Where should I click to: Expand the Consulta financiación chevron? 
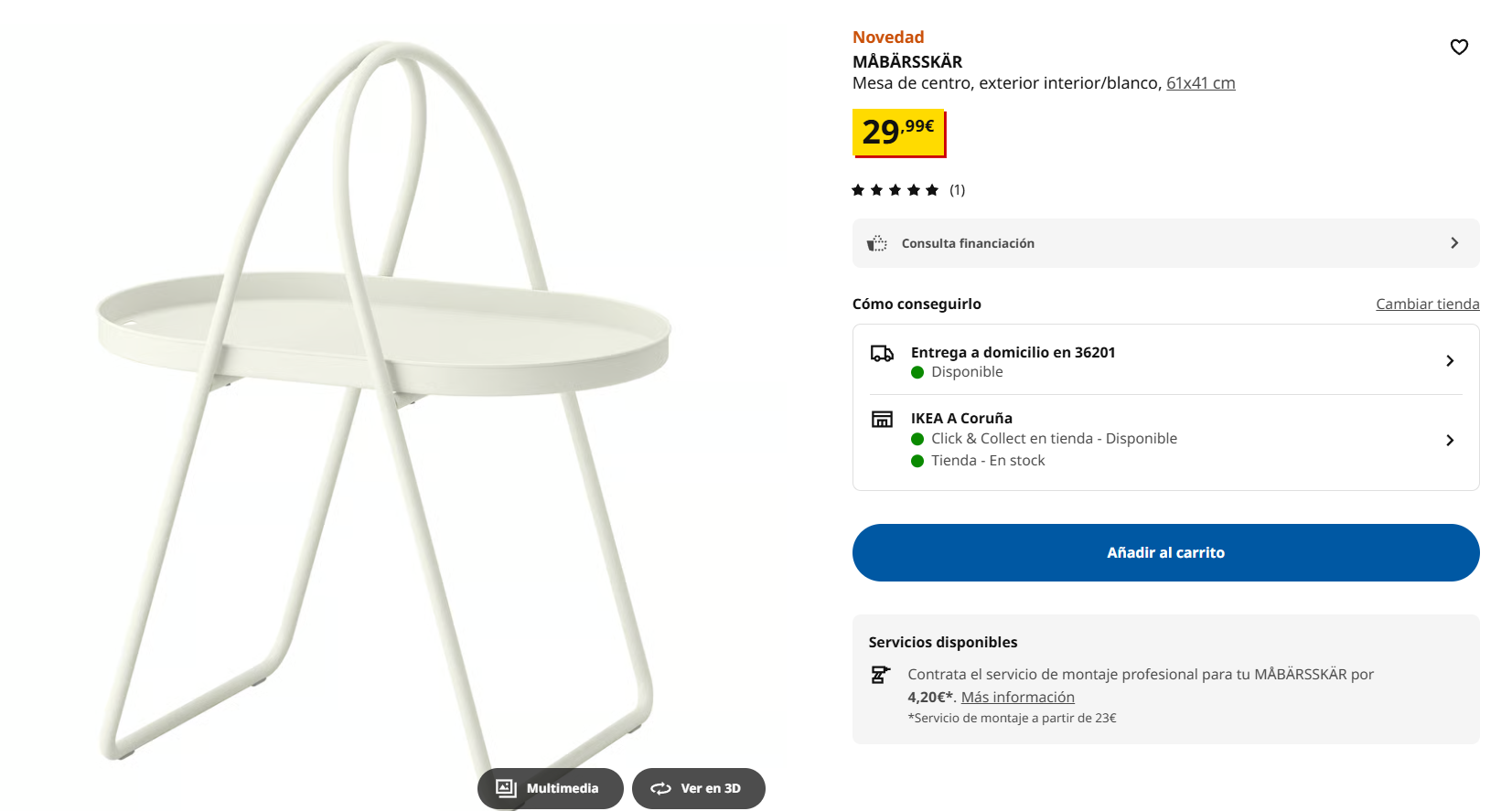tap(1454, 243)
